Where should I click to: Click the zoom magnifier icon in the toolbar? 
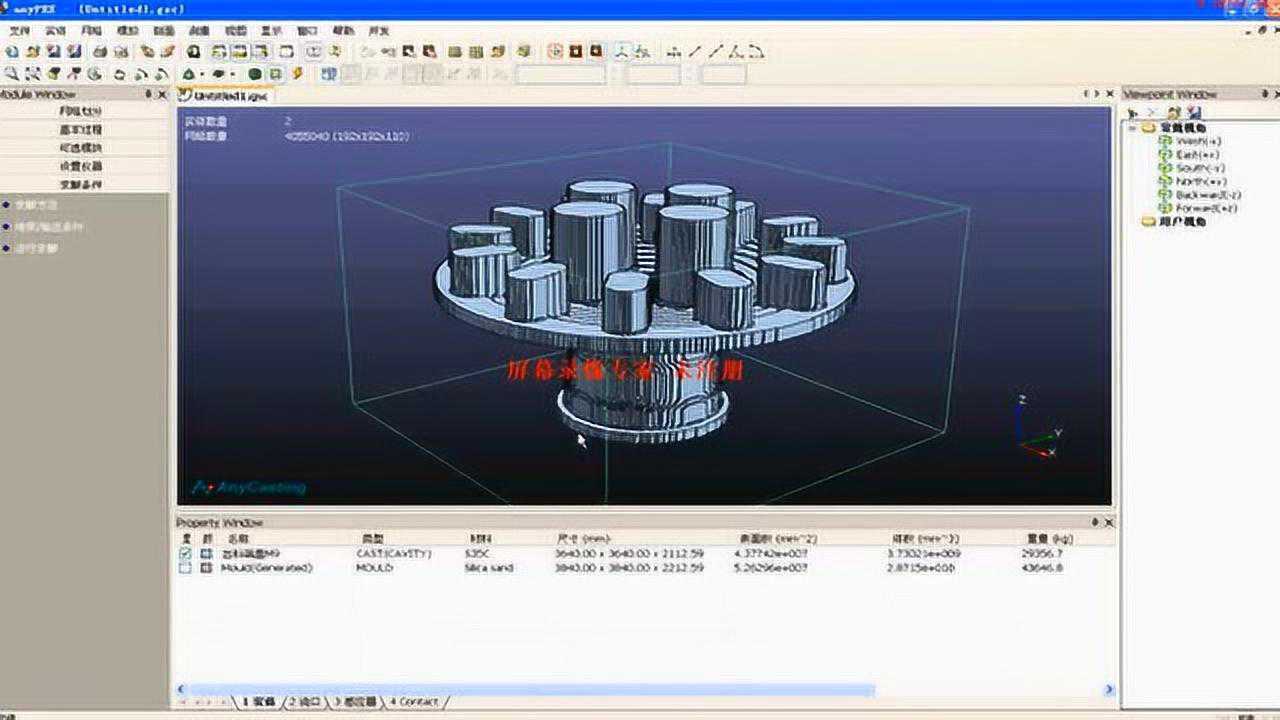[11, 74]
